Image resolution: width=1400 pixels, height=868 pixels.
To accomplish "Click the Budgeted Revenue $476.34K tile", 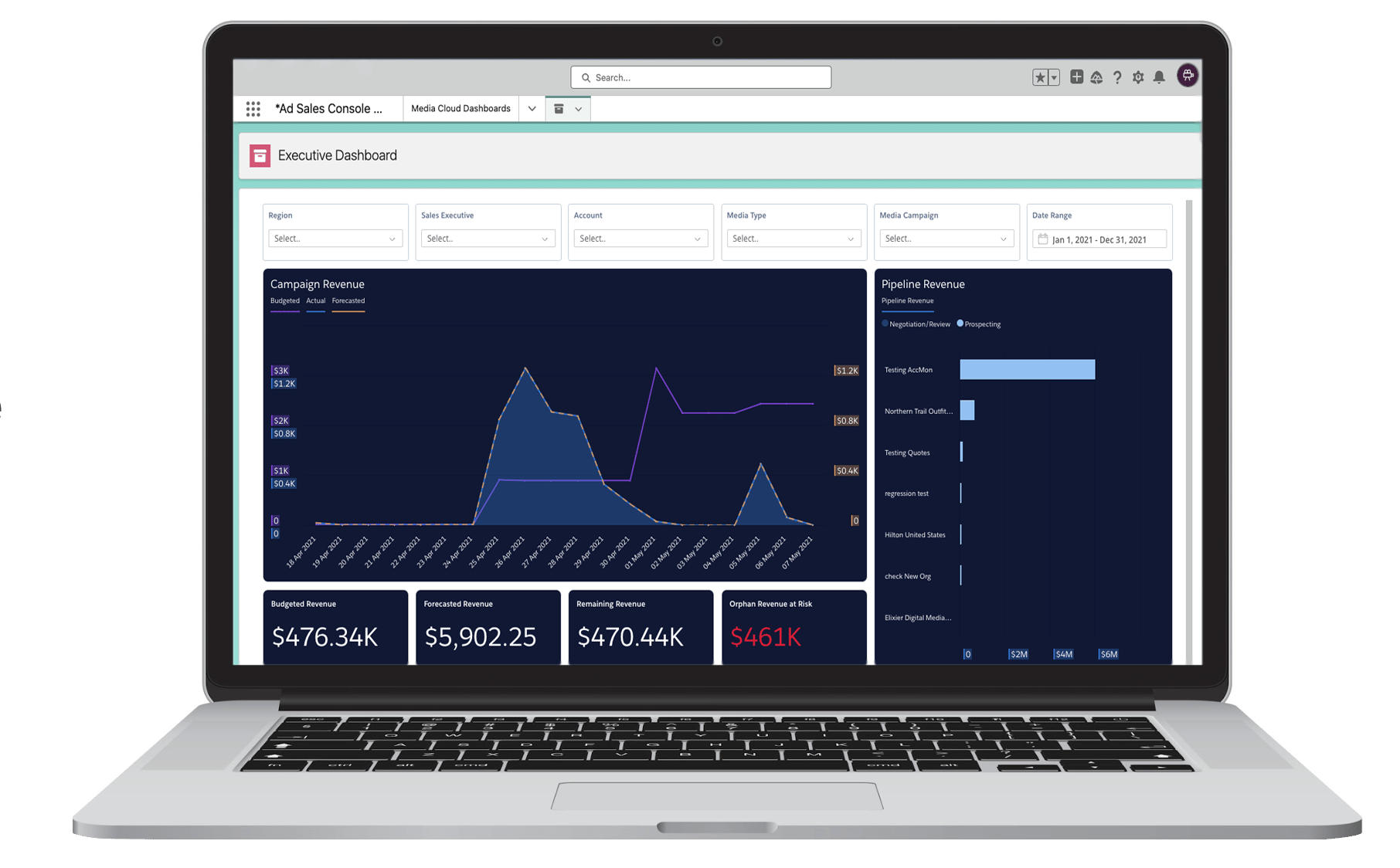I will pos(335,627).
